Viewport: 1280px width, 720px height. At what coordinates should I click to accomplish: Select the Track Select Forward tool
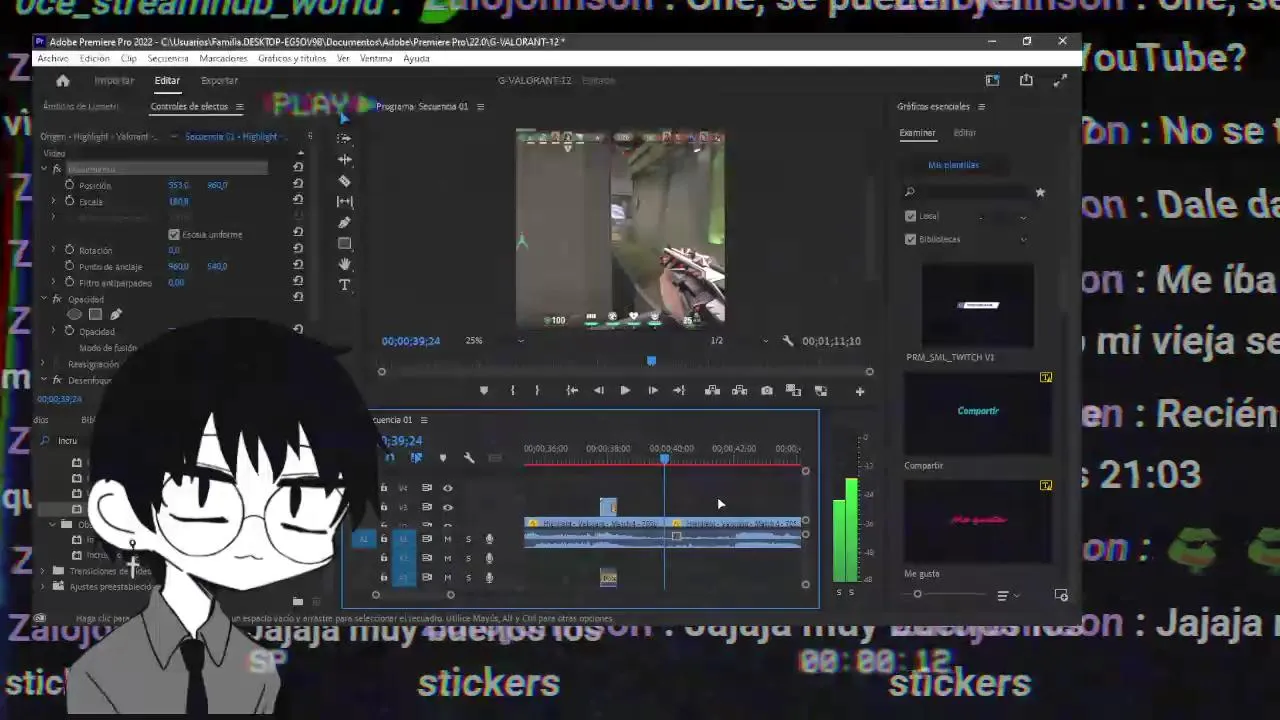344,139
